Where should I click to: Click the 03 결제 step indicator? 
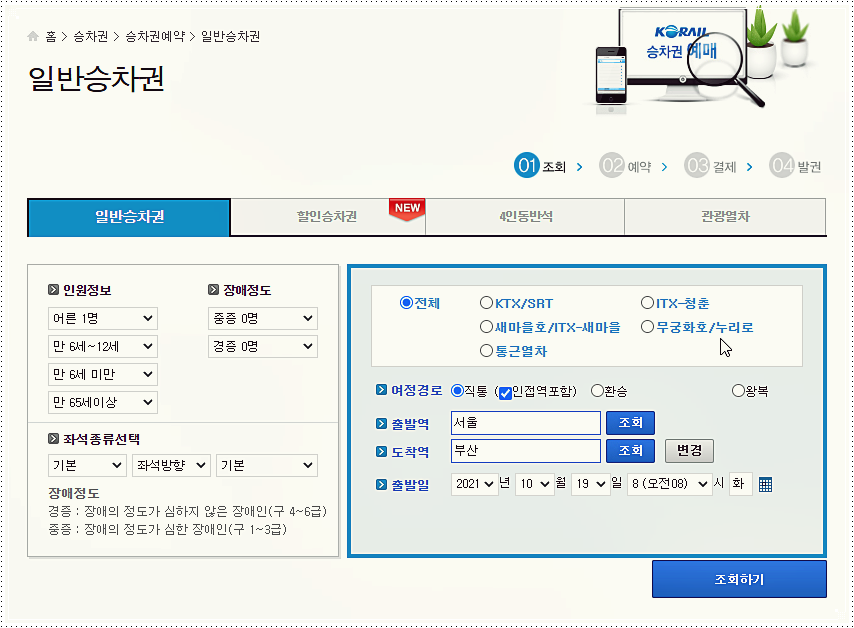(710, 166)
